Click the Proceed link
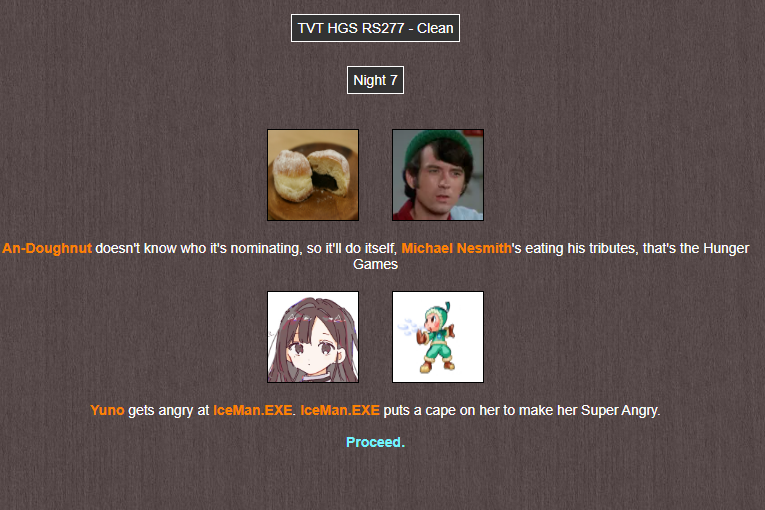765x510 pixels. [x=375, y=442]
